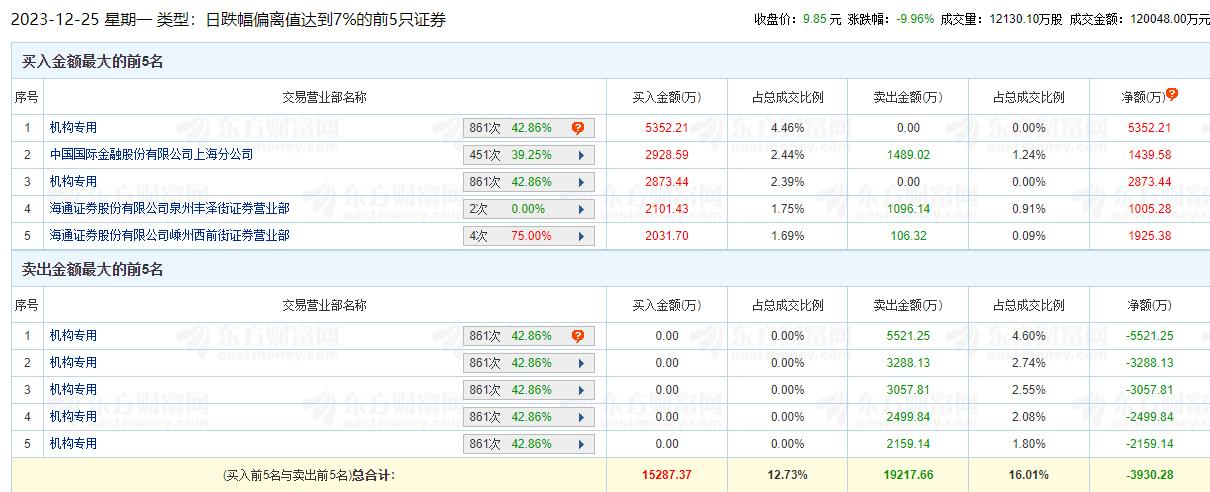Click the arrow icon in the 2次 0.00% badge
The height and width of the screenshot is (492, 1210).
coord(580,209)
